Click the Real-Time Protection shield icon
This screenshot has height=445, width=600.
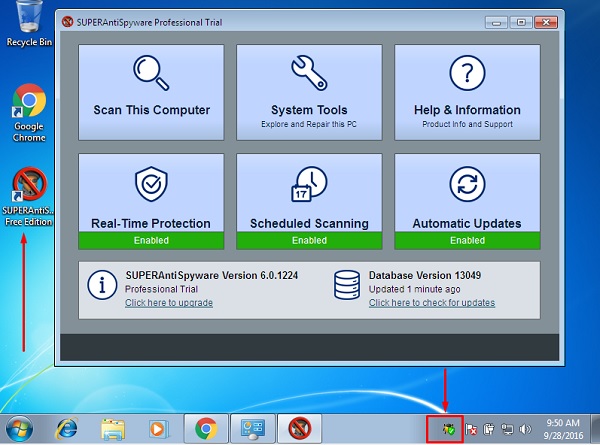coord(151,184)
